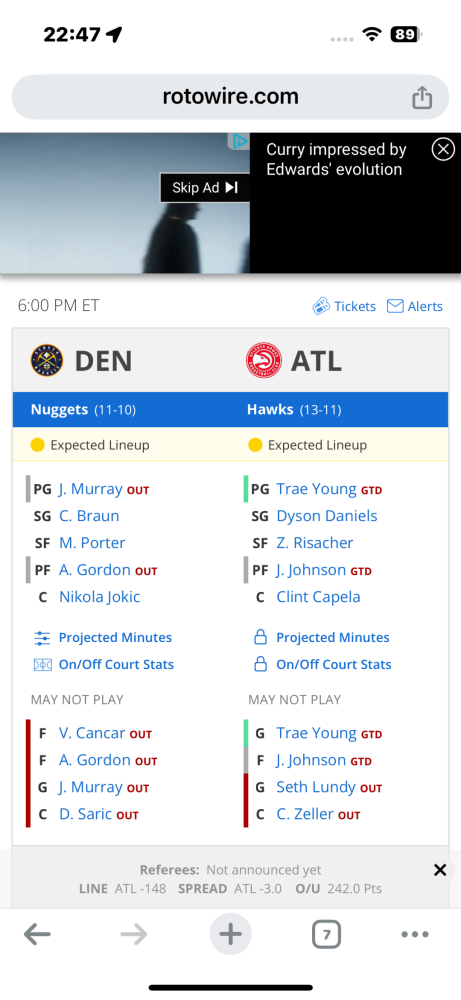Tap the Denver Nuggets logo
Image resolution: width=461 pixels, height=1000 pixels.
[x=47, y=361]
